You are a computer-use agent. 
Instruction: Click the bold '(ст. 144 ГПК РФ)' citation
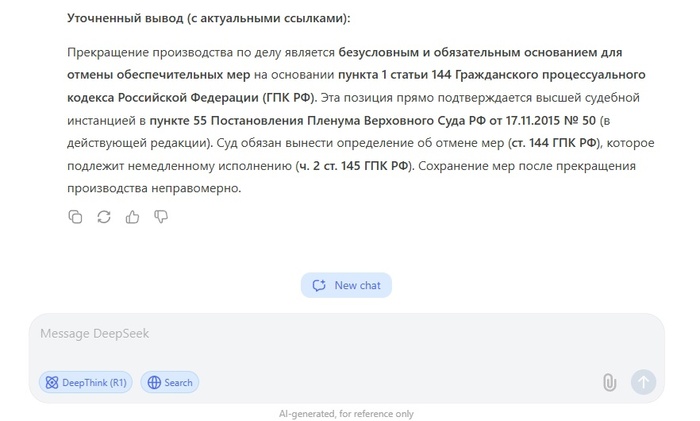click(x=553, y=143)
